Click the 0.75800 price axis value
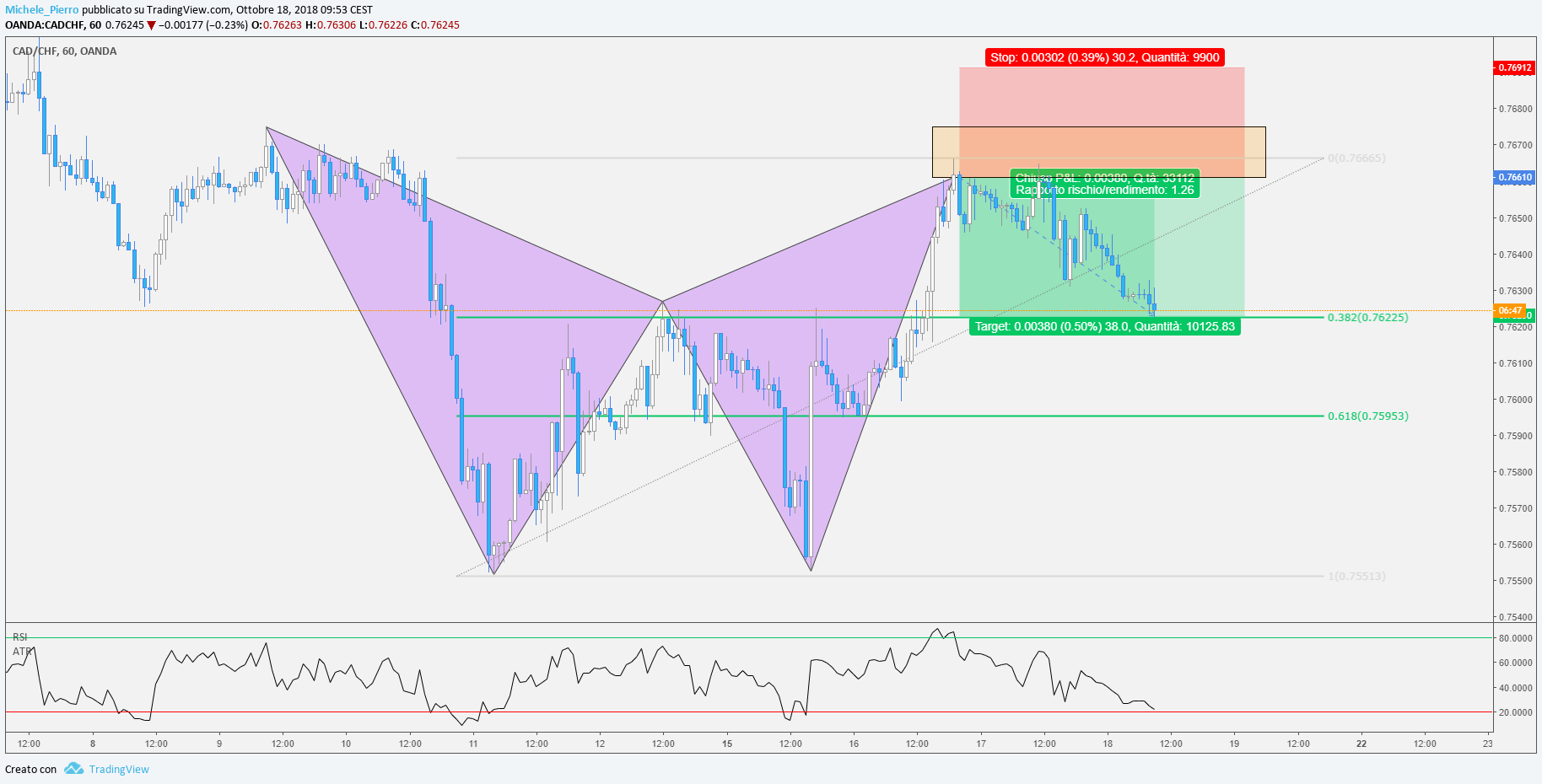The height and width of the screenshot is (784, 1542). (x=1516, y=472)
